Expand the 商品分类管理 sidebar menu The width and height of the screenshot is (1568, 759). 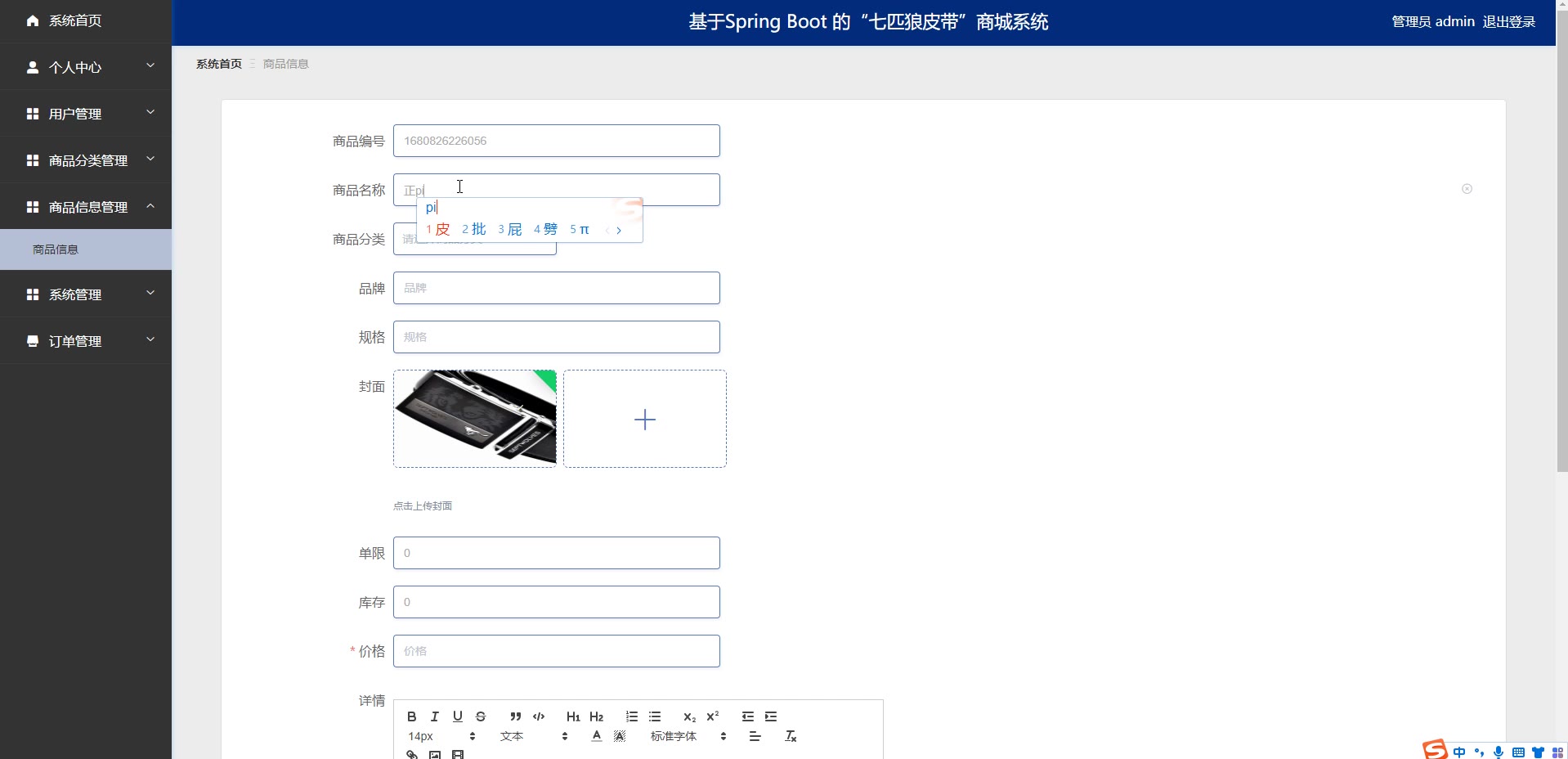(86, 160)
